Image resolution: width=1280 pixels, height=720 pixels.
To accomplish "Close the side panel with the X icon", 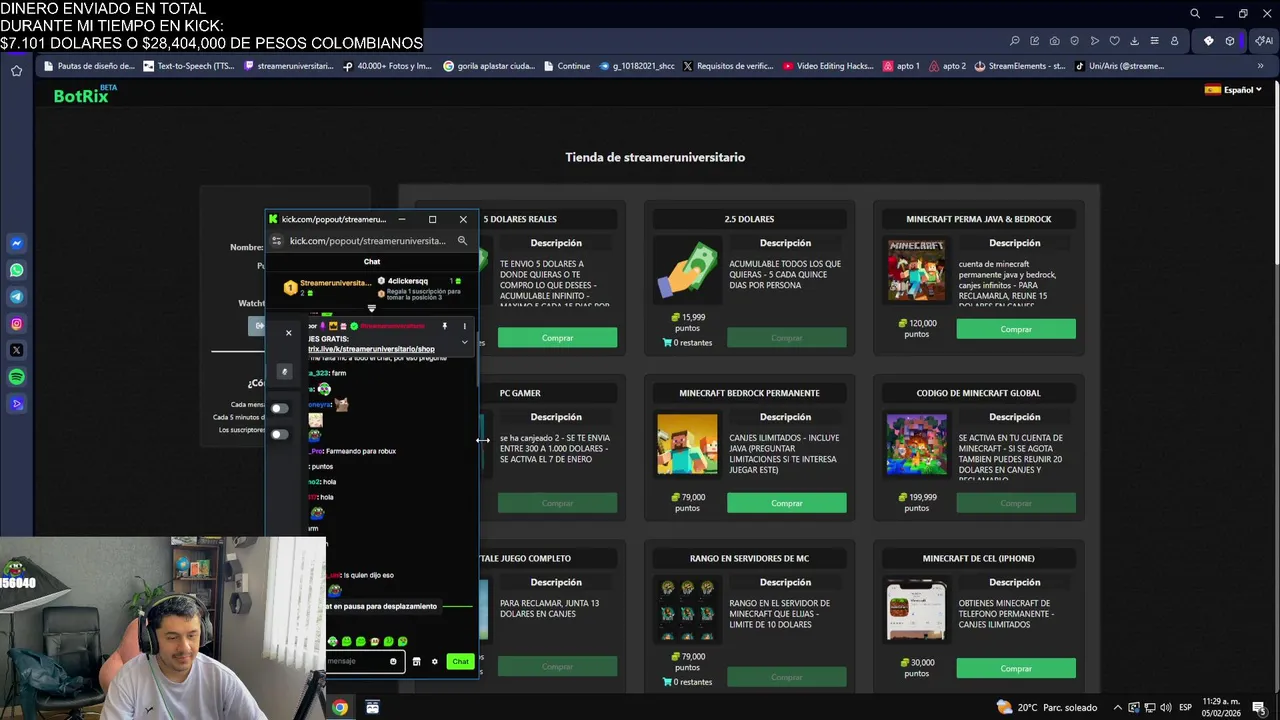I will pos(288,333).
